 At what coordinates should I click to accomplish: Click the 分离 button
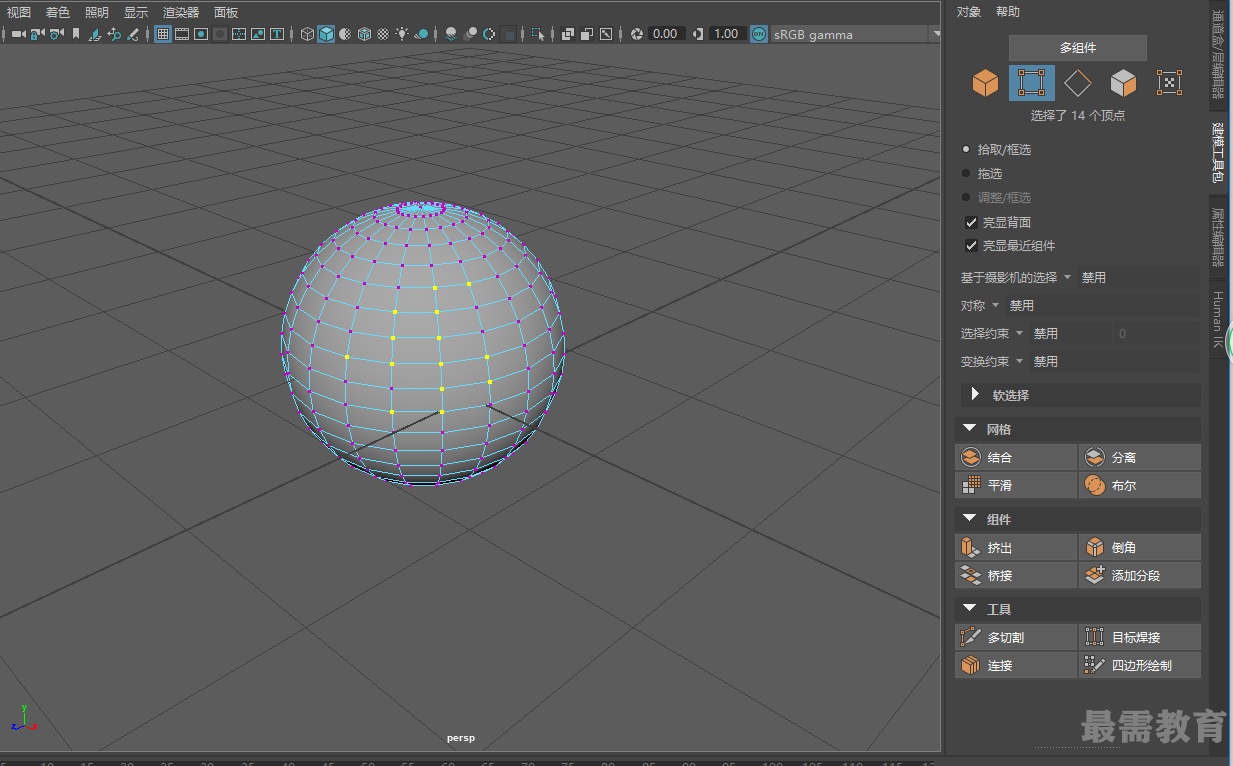[1140, 458]
